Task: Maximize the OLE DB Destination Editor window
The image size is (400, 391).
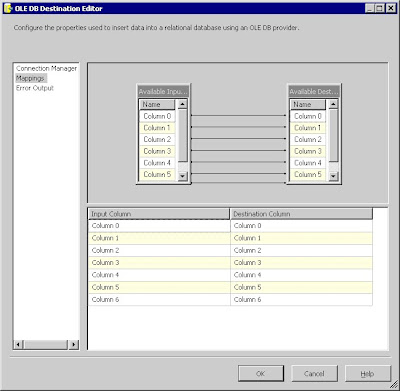Action: [379, 8]
